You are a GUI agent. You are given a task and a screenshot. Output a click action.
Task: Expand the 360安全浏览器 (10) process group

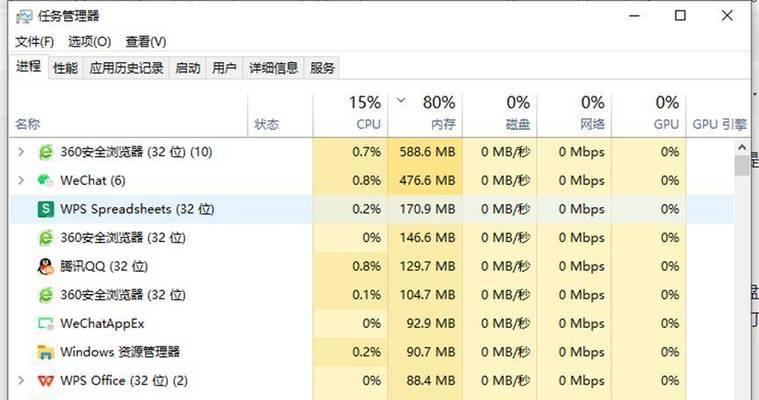point(21,152)
